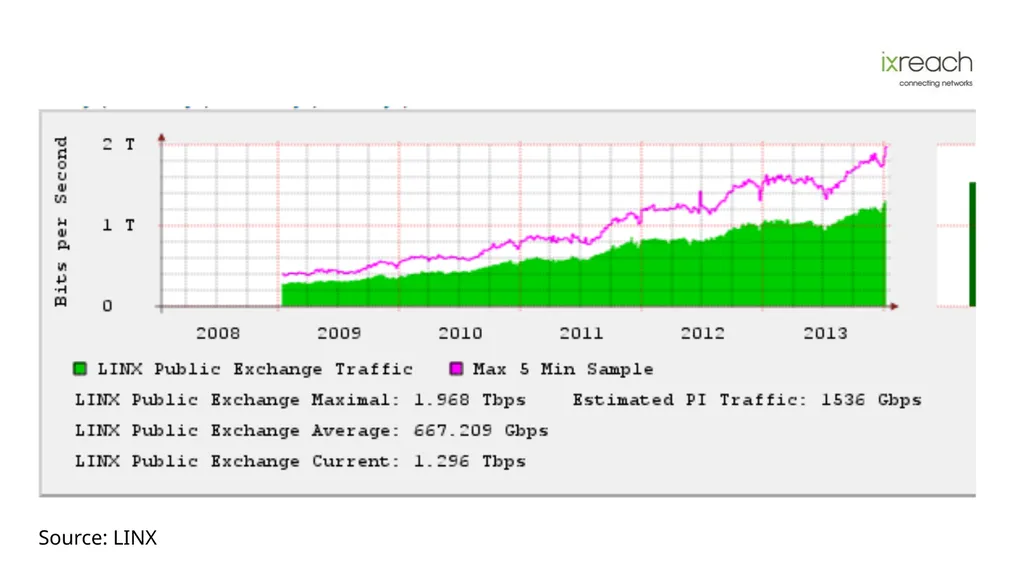Click the 'Bits per Second' axis title
Image resolution: width=1024 pixels, height=576 pixels.
61,221
